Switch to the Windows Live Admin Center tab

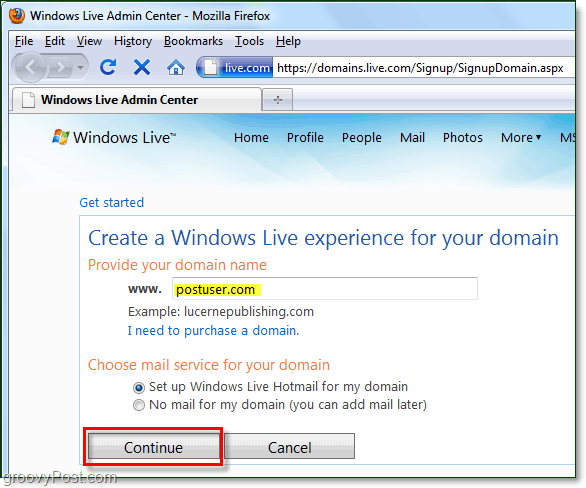pos(136,100)
